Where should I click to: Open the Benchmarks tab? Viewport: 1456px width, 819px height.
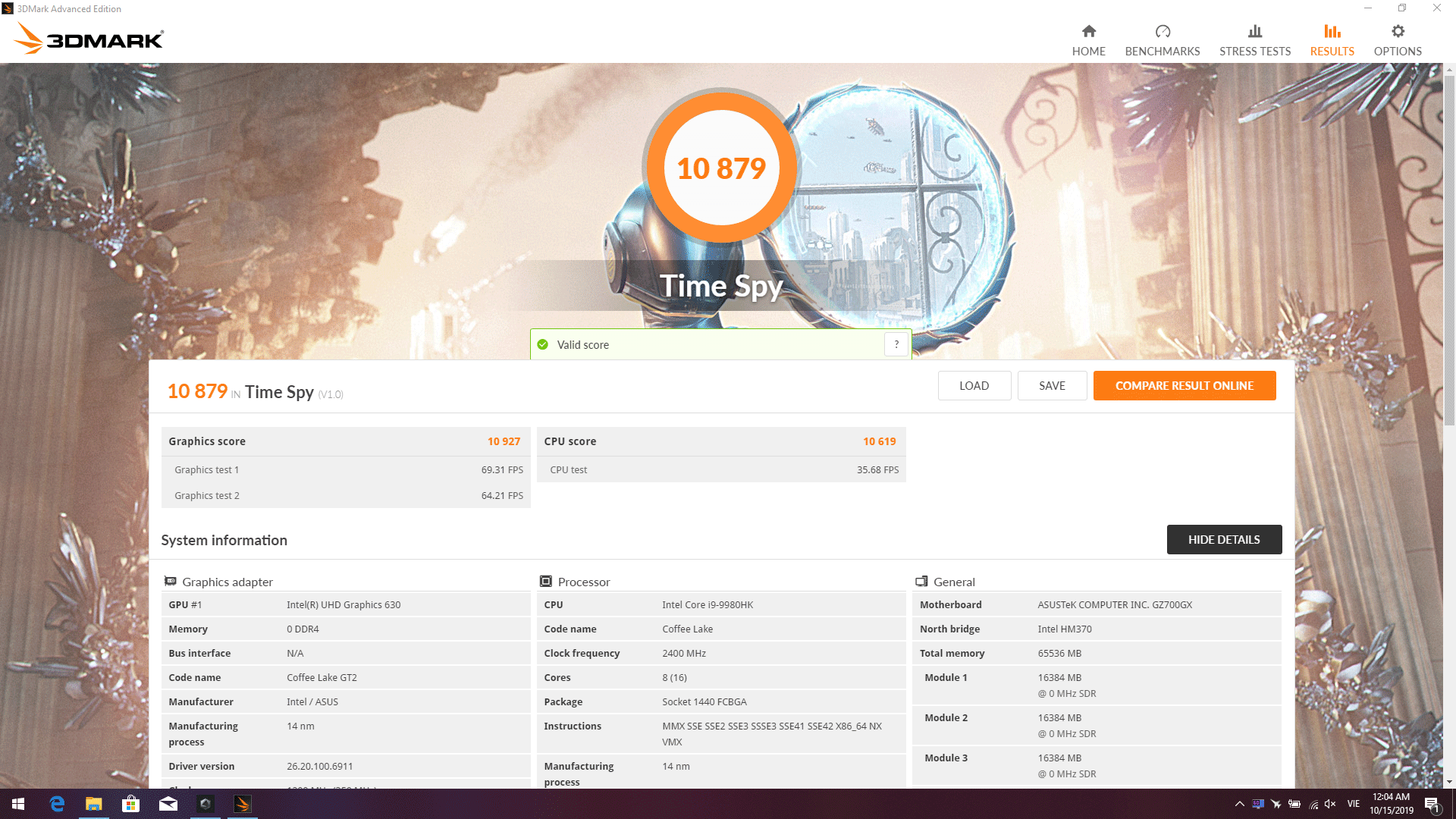coord(1162,40)
